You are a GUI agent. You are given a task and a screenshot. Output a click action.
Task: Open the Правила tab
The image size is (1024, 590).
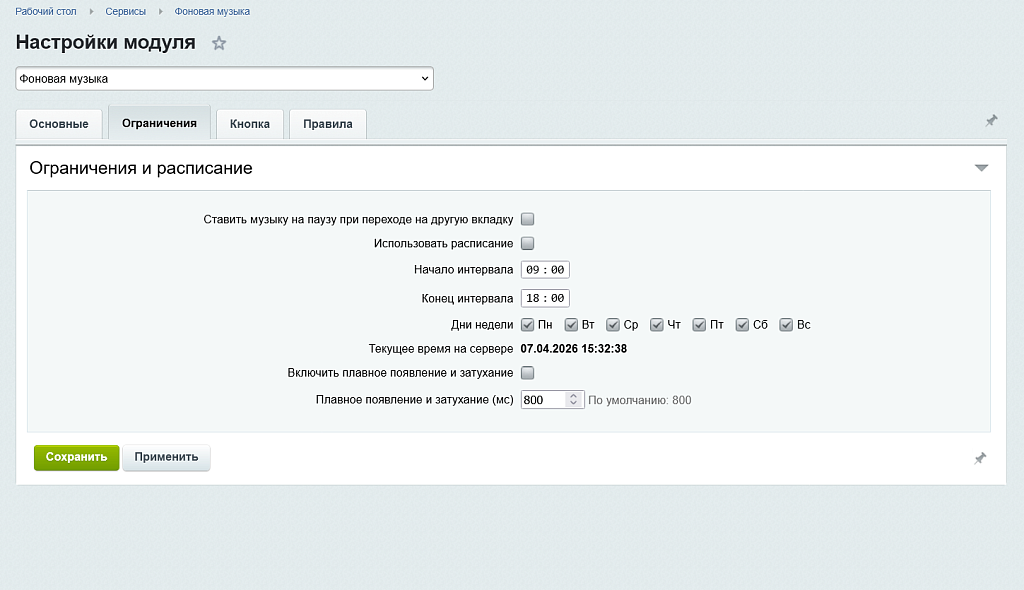pyautogui.click(x=328, y=124)
